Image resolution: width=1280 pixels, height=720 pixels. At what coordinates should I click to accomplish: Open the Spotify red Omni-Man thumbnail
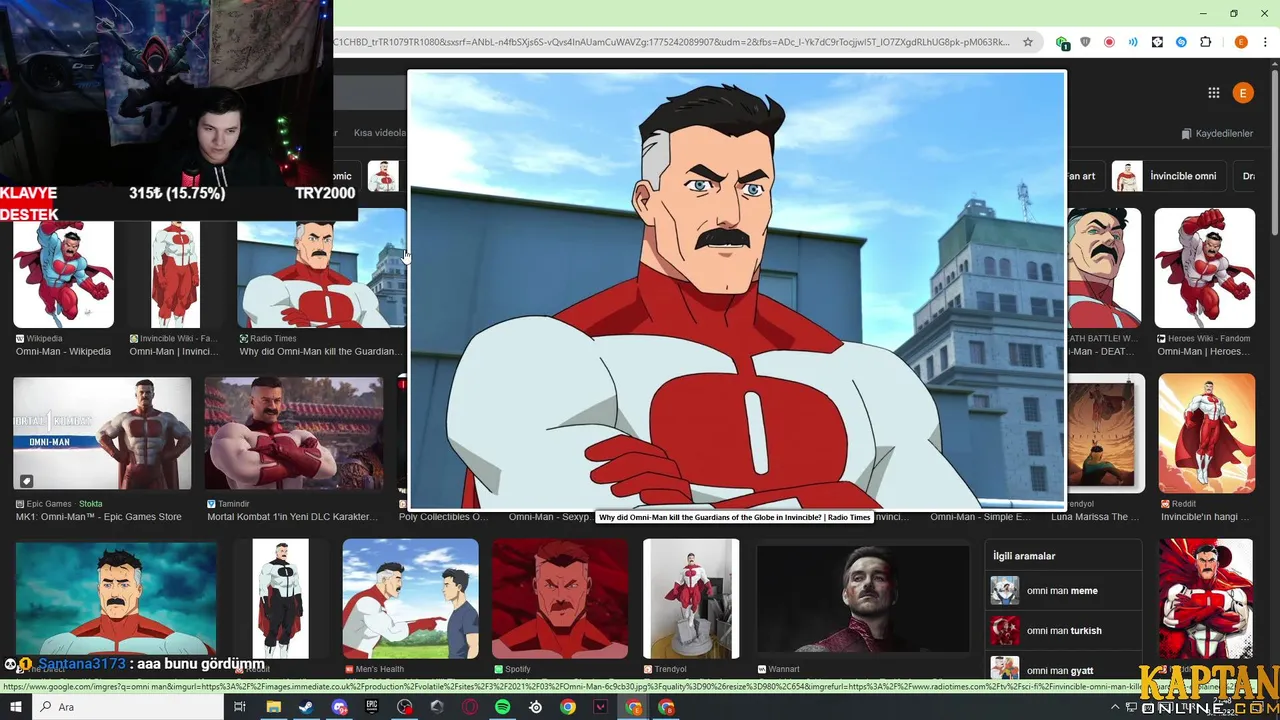coord(560,598)
